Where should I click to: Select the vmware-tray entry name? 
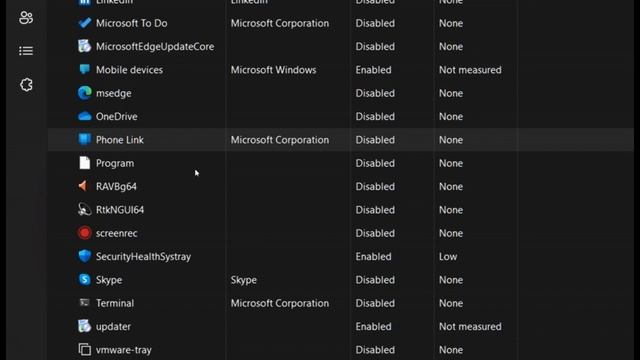tap(124, 350)
